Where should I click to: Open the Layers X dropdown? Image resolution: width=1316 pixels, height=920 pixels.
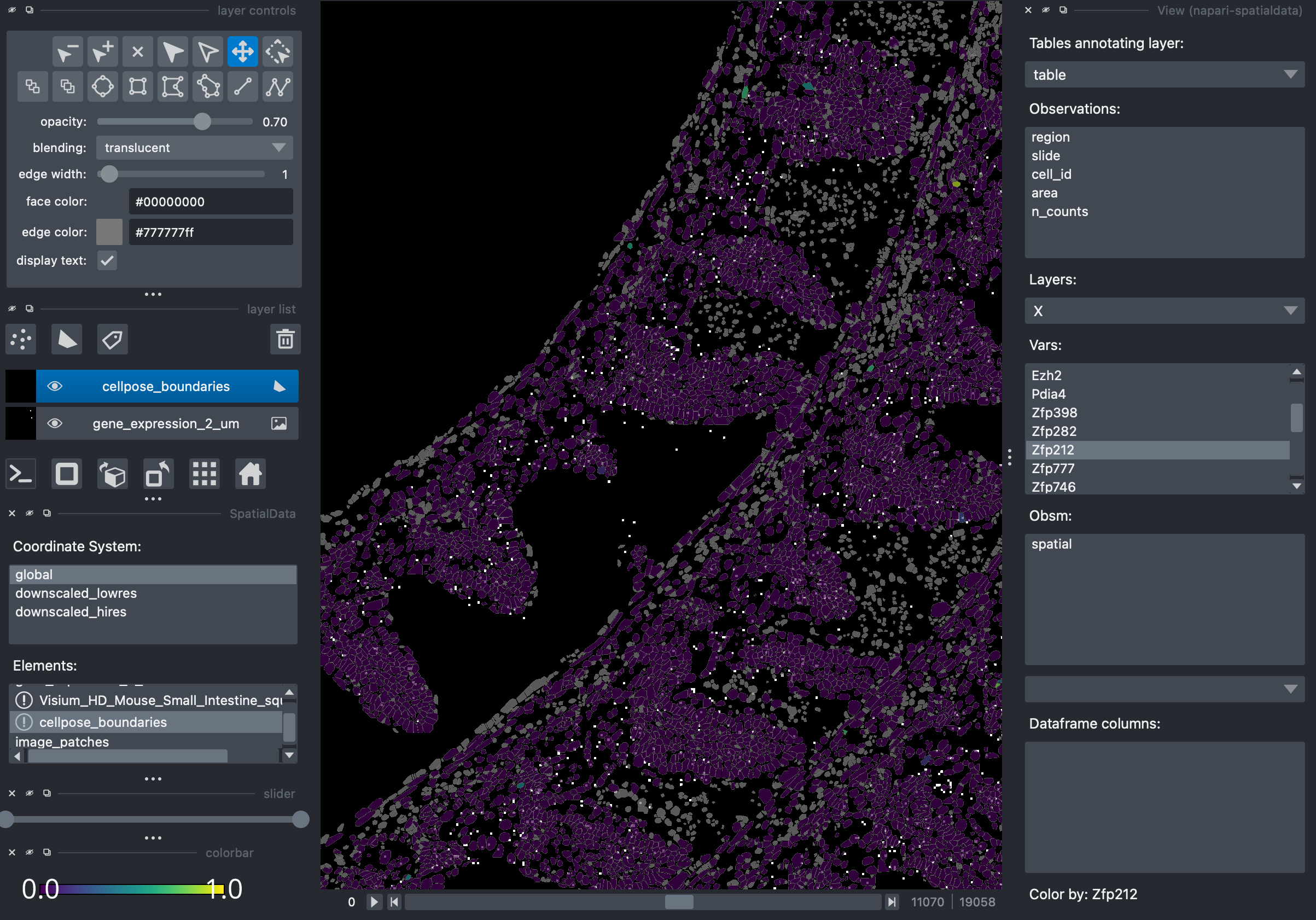coord(1163,311)
